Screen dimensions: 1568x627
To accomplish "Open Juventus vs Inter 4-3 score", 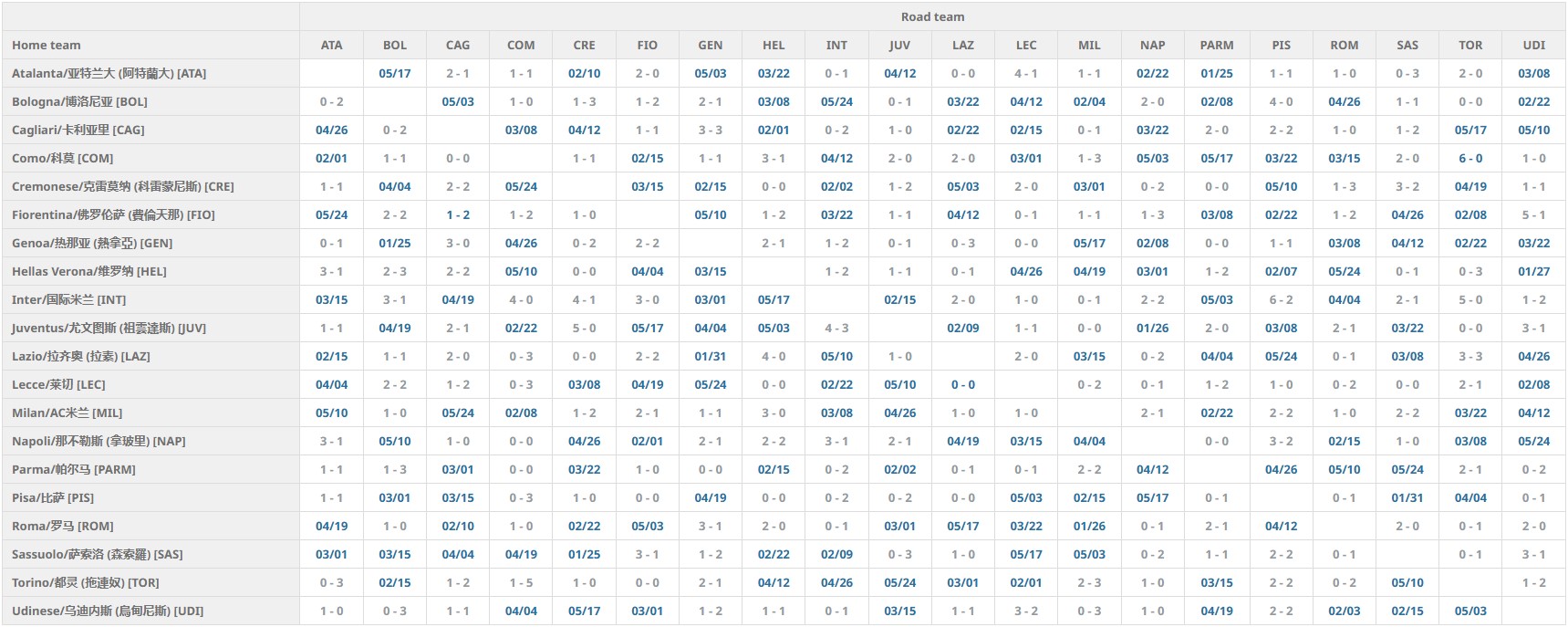I will click(836, 328).
